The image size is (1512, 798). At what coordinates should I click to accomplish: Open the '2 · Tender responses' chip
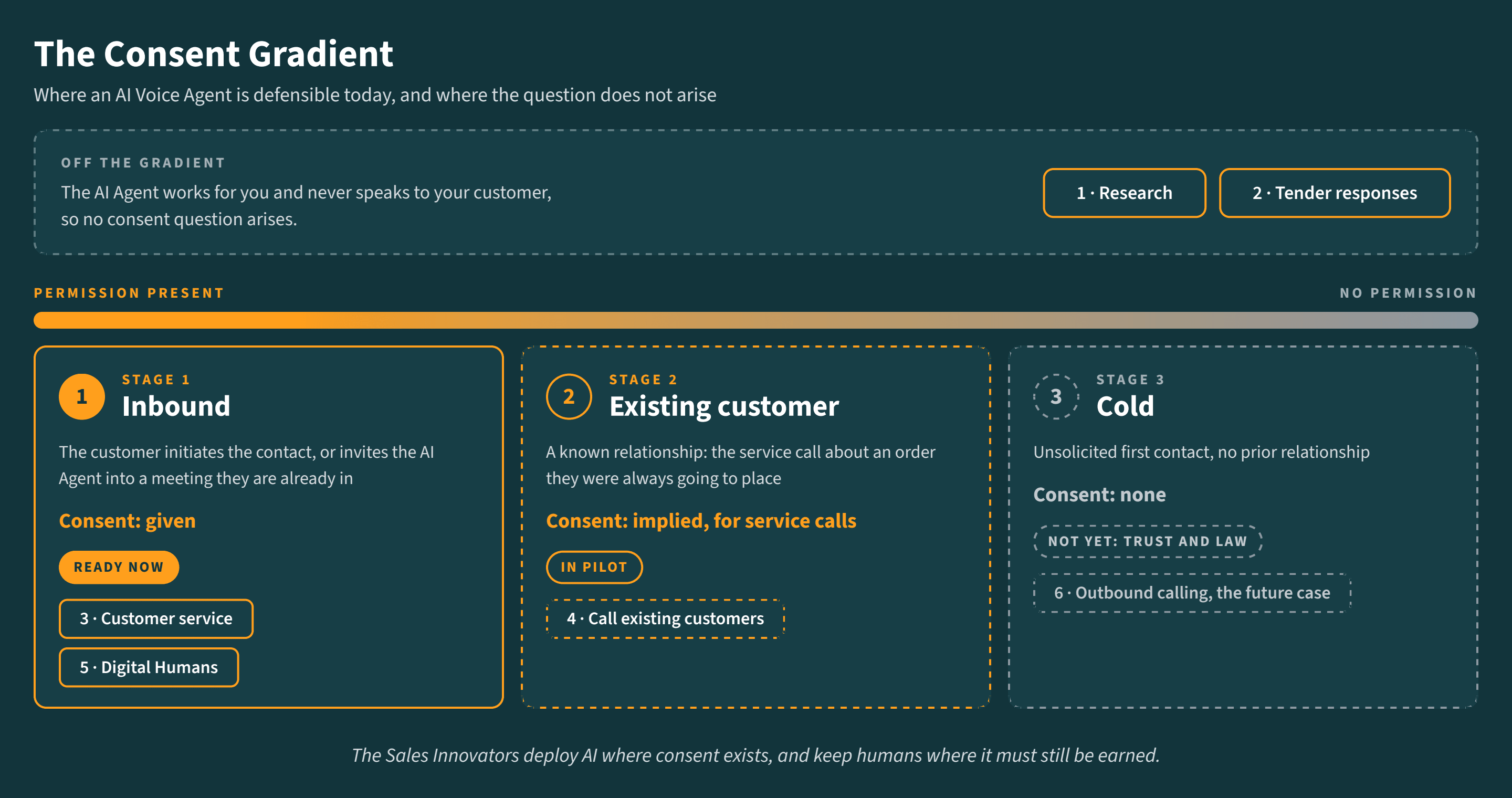coord(1335,193)
